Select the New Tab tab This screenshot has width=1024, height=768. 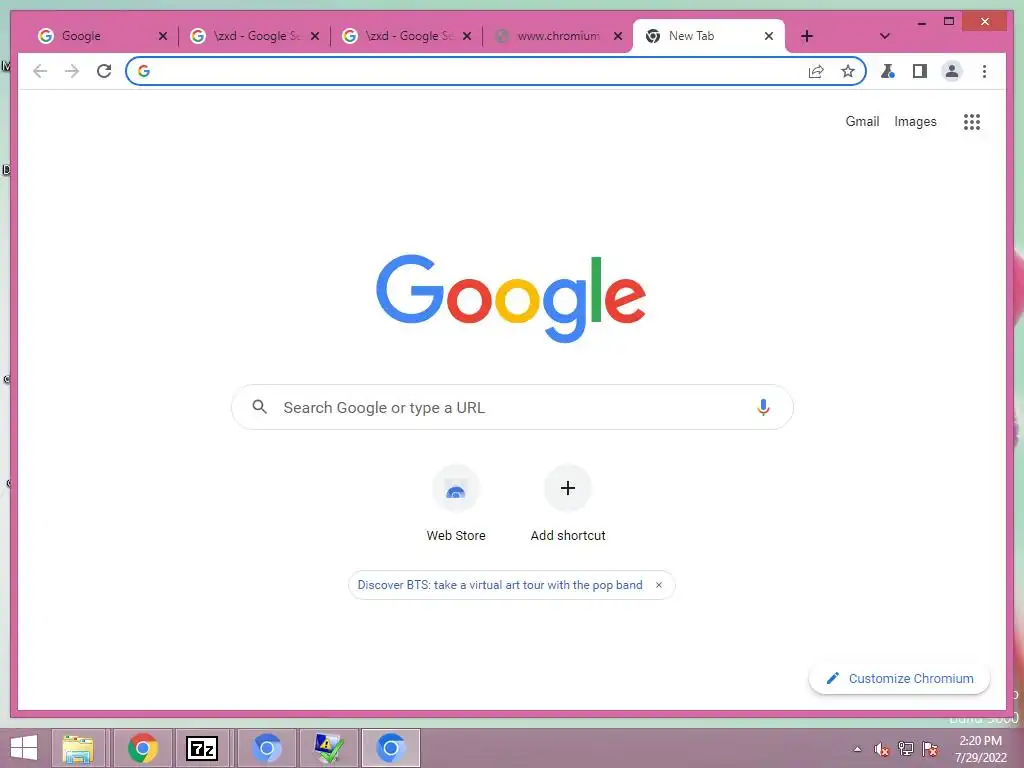pos(709,36)
